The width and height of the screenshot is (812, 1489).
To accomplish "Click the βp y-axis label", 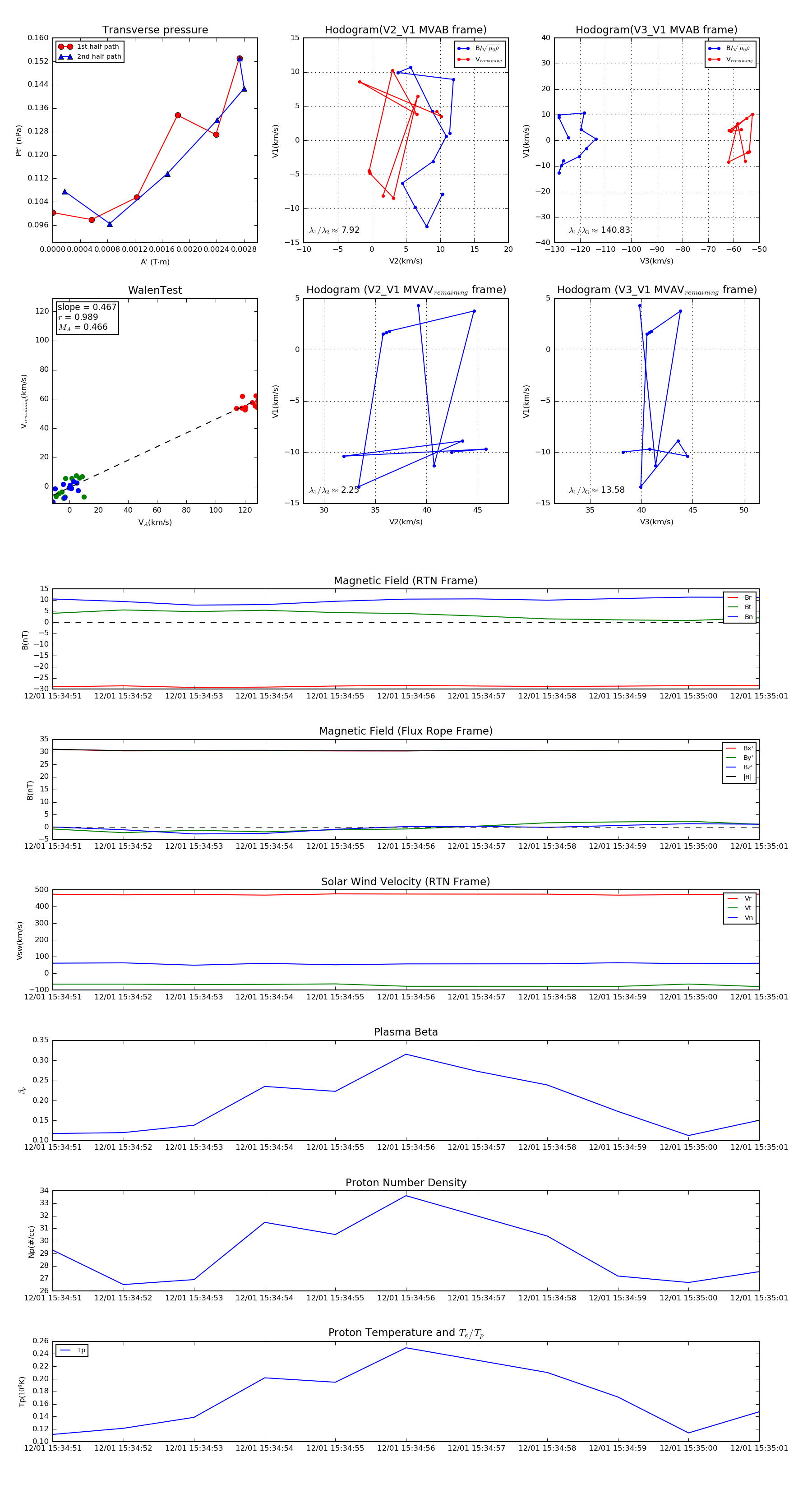I will coord(22,1090).
